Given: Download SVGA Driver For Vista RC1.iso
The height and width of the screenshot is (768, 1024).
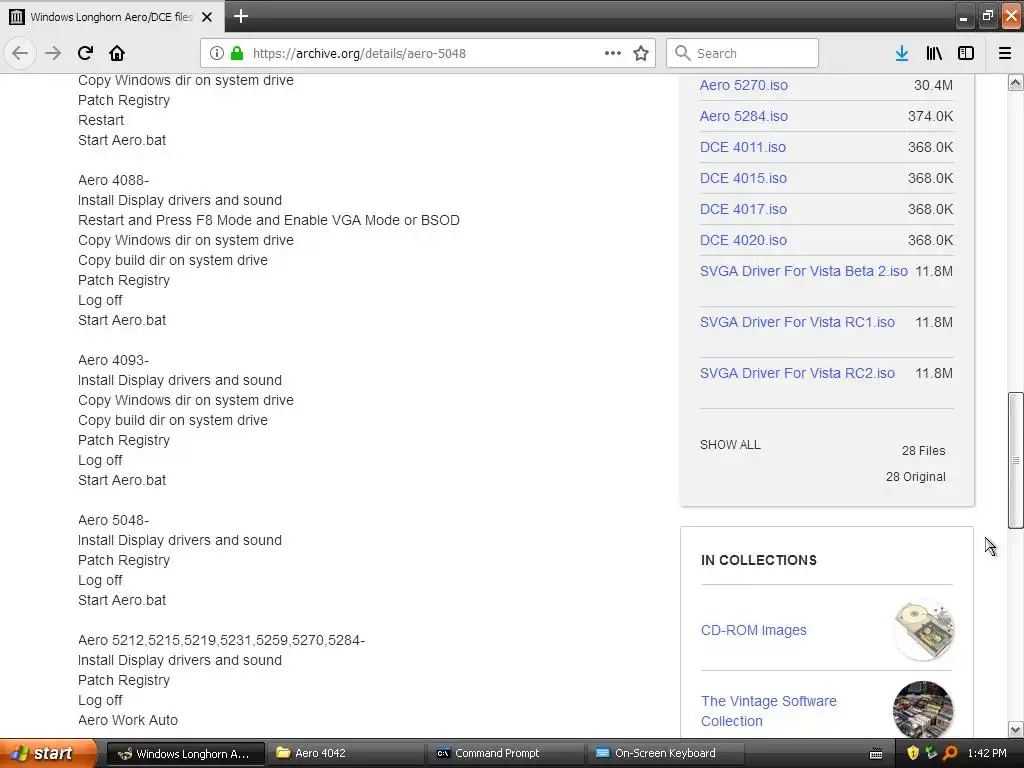Looking at the screenshot, I should point(797,322).
